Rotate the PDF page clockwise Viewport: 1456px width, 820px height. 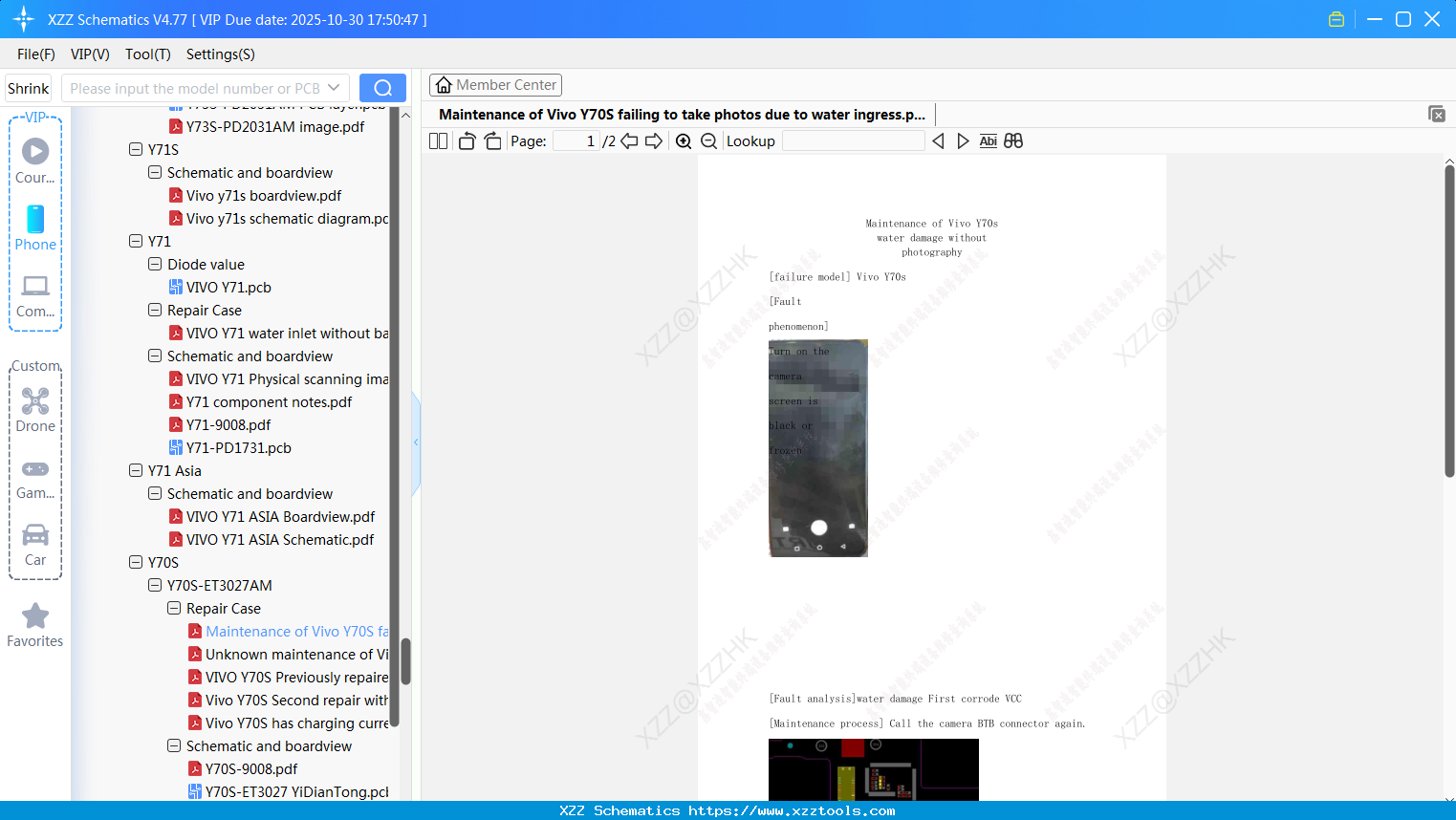pyautogui.click(x=492, y=140)
